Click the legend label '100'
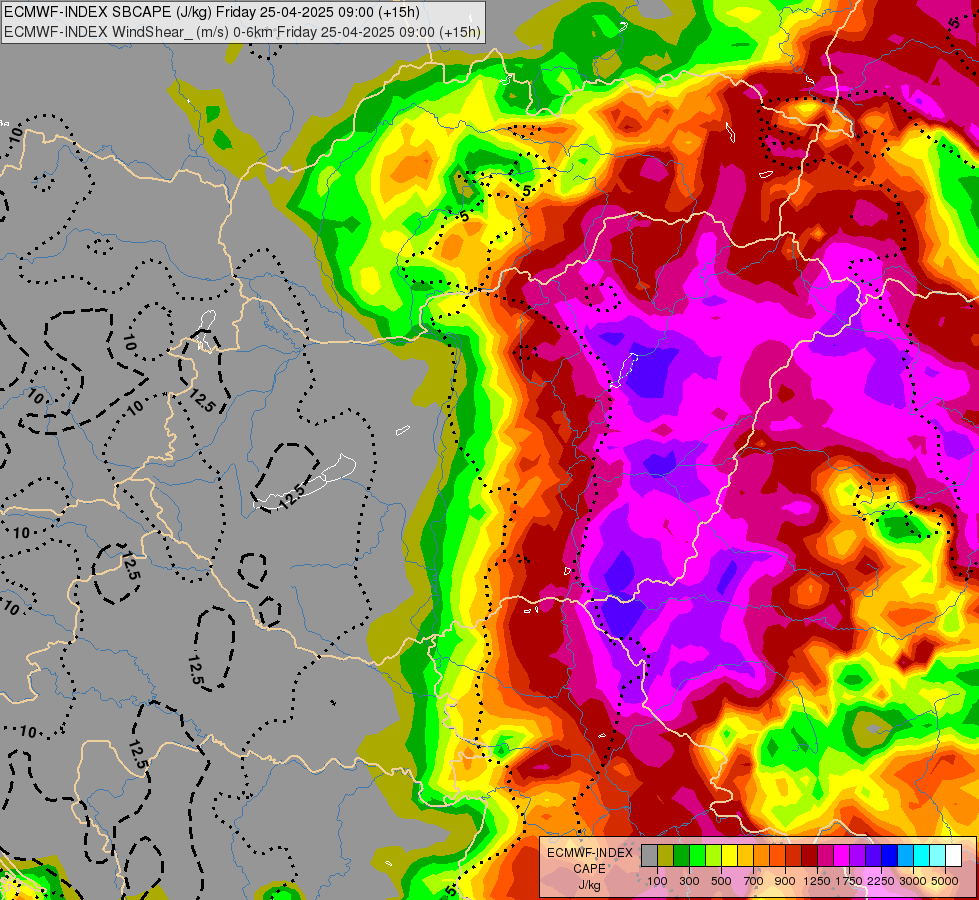The height and width of the screenshot is (900, 979). (x=657, y=881)
